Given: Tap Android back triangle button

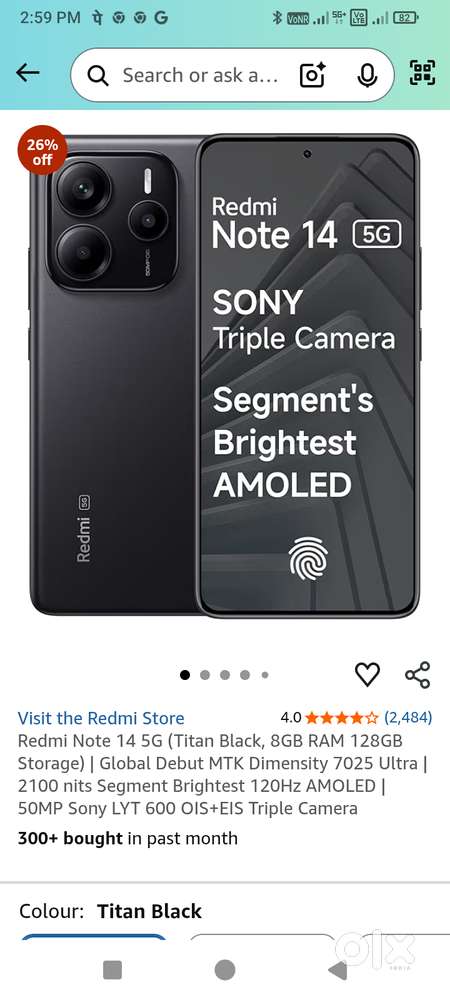Looking at the screenshot, I should pos(337,970).
